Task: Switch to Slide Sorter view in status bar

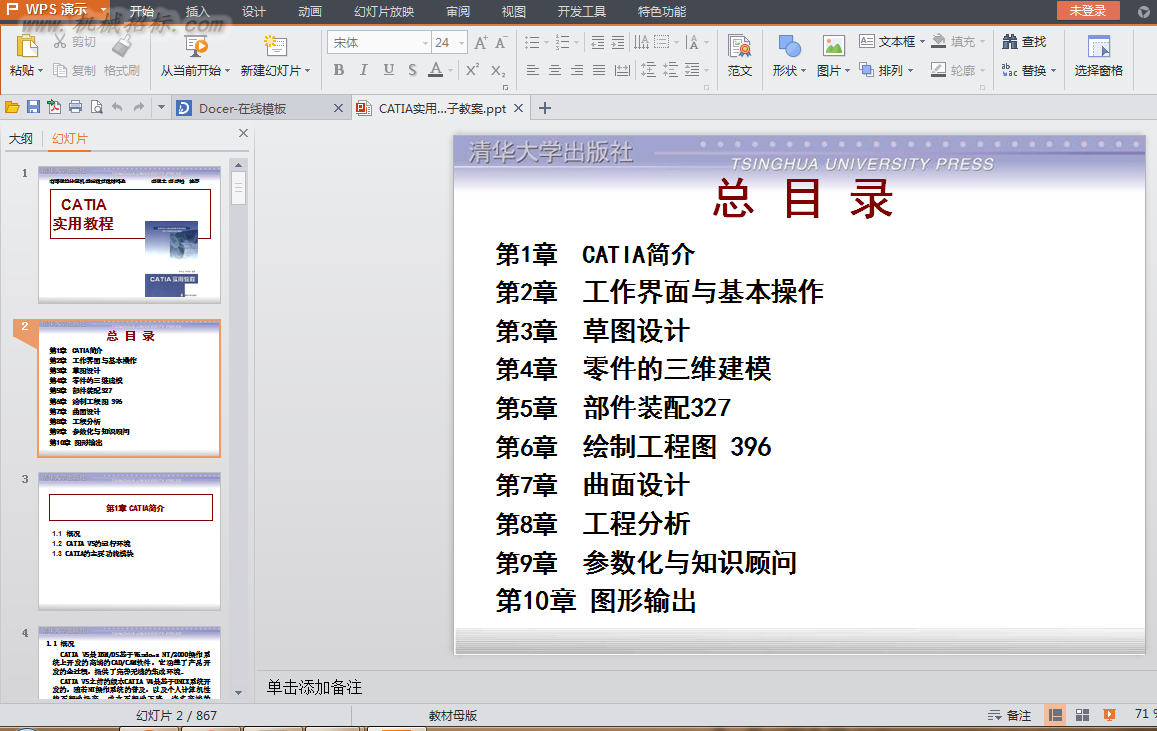Action: click(x=1082, y=715)
